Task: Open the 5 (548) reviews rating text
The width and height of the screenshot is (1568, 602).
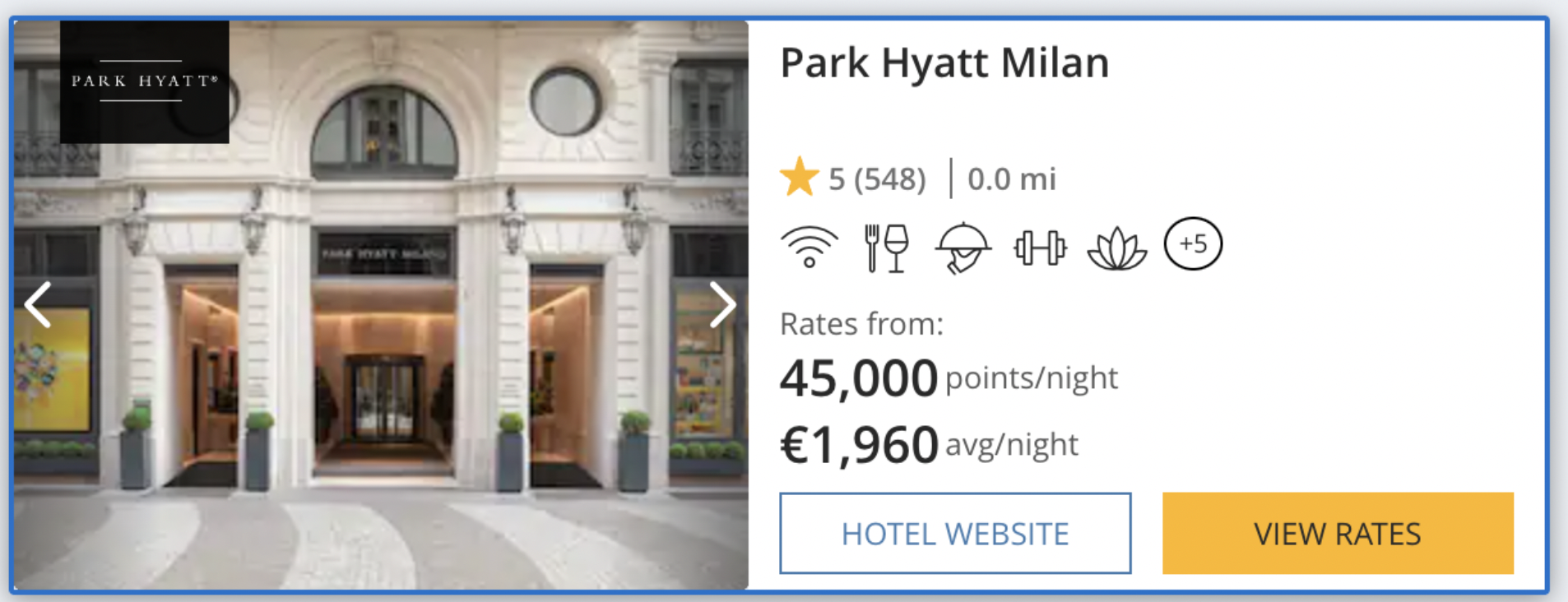Action: [x=877, y=178]
